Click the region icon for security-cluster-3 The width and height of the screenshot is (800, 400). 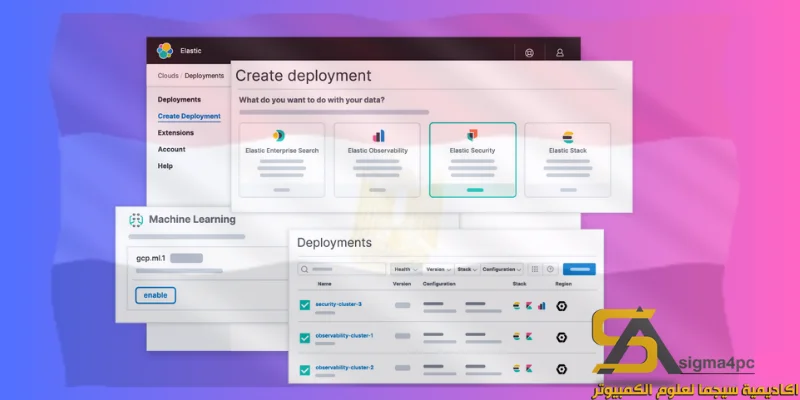[562, 306]
